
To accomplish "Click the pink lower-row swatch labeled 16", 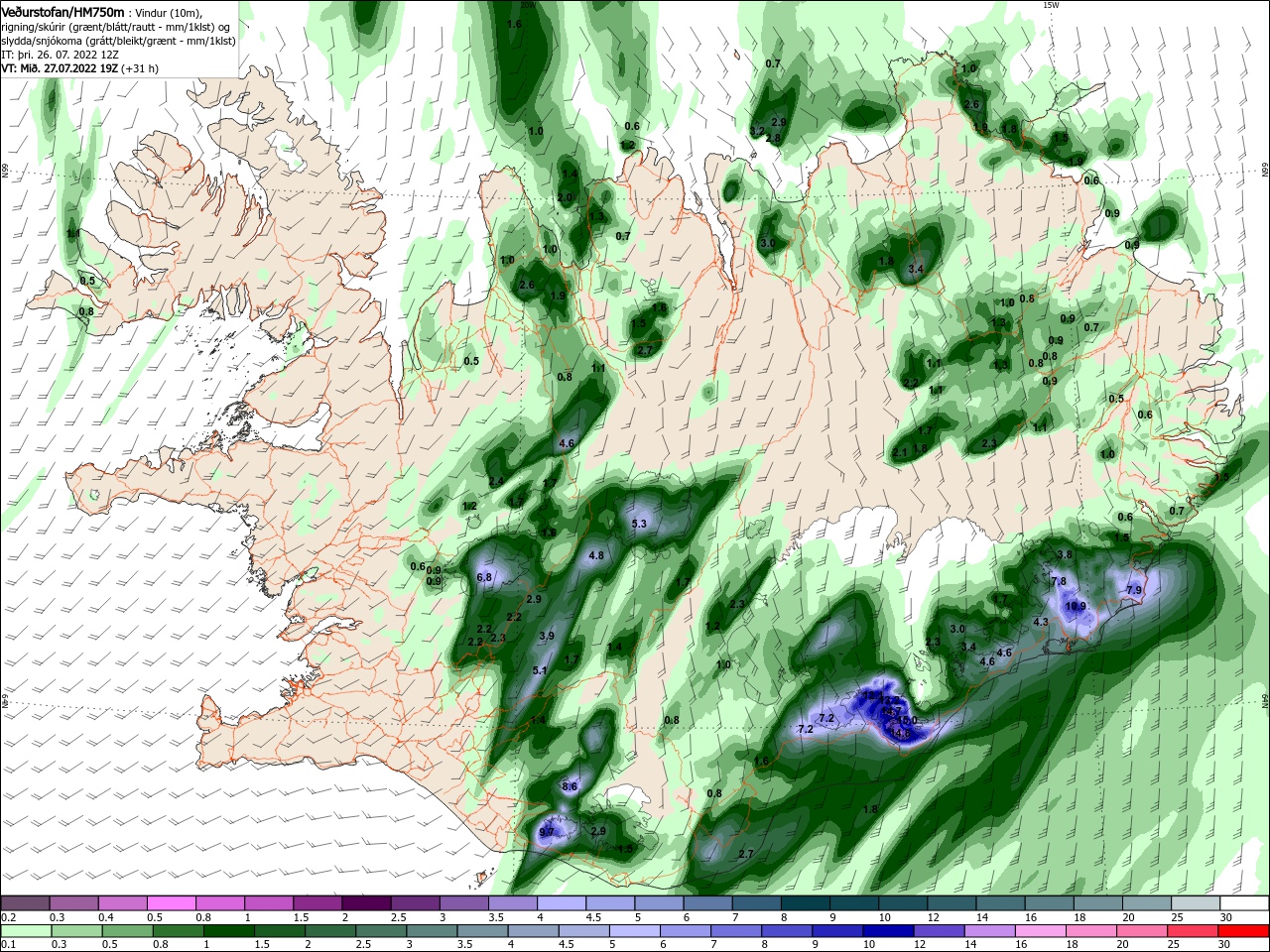I will tap(1040, 930).
